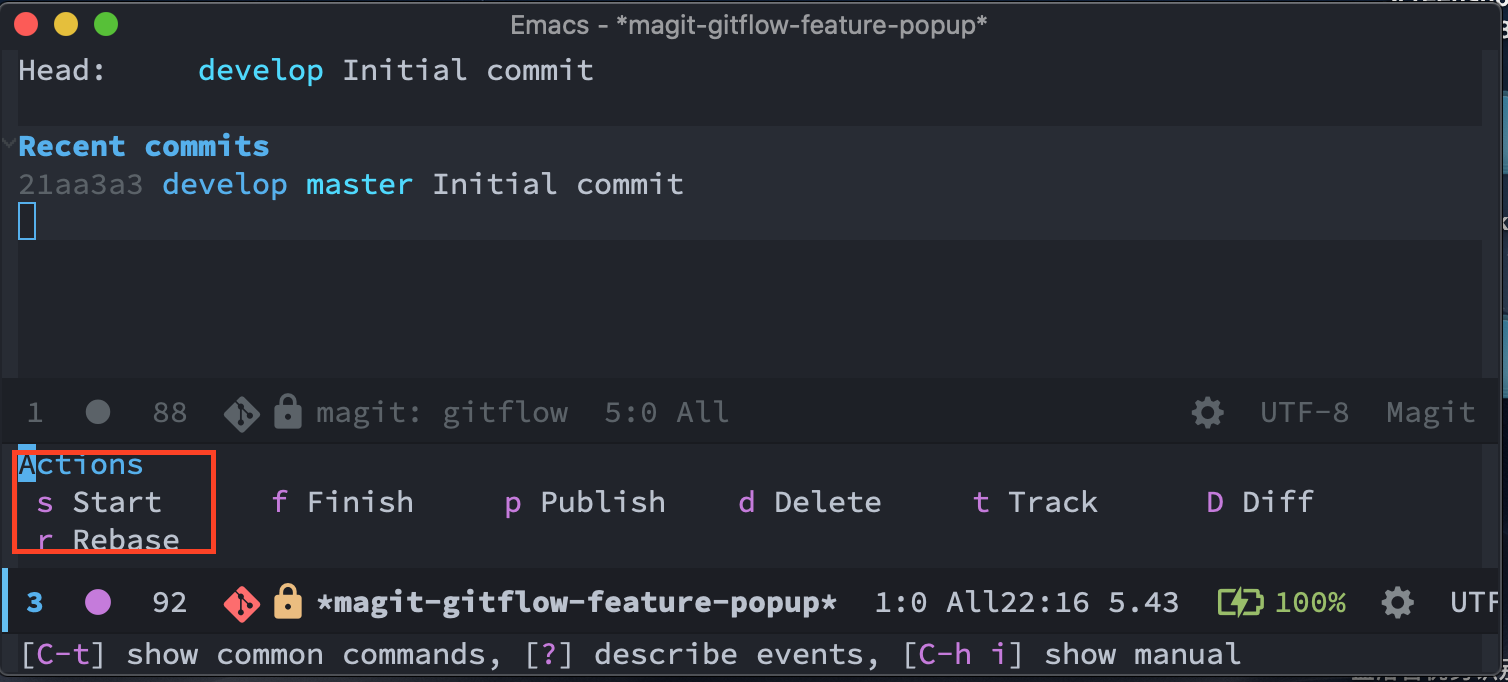Click the gray lock icon beside magit: gitflow
This screenshot has height=682, width=1508.
(288, 411)
